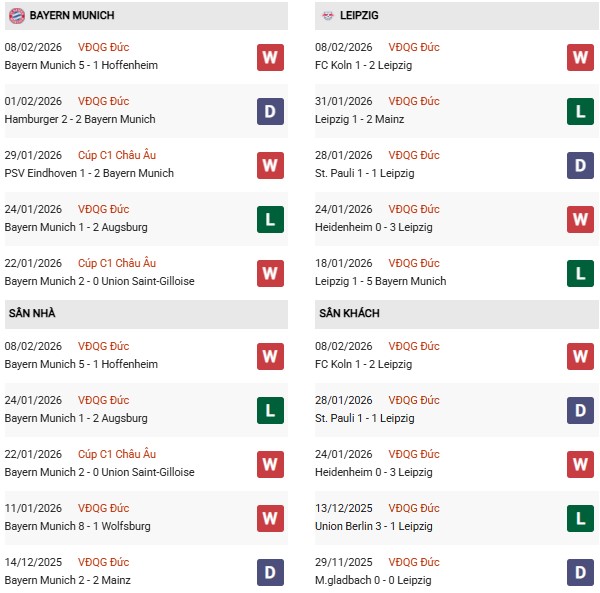Click the Leipzig club logo
This screenshot has width=600, height=593.
click(x=329, y=16)
